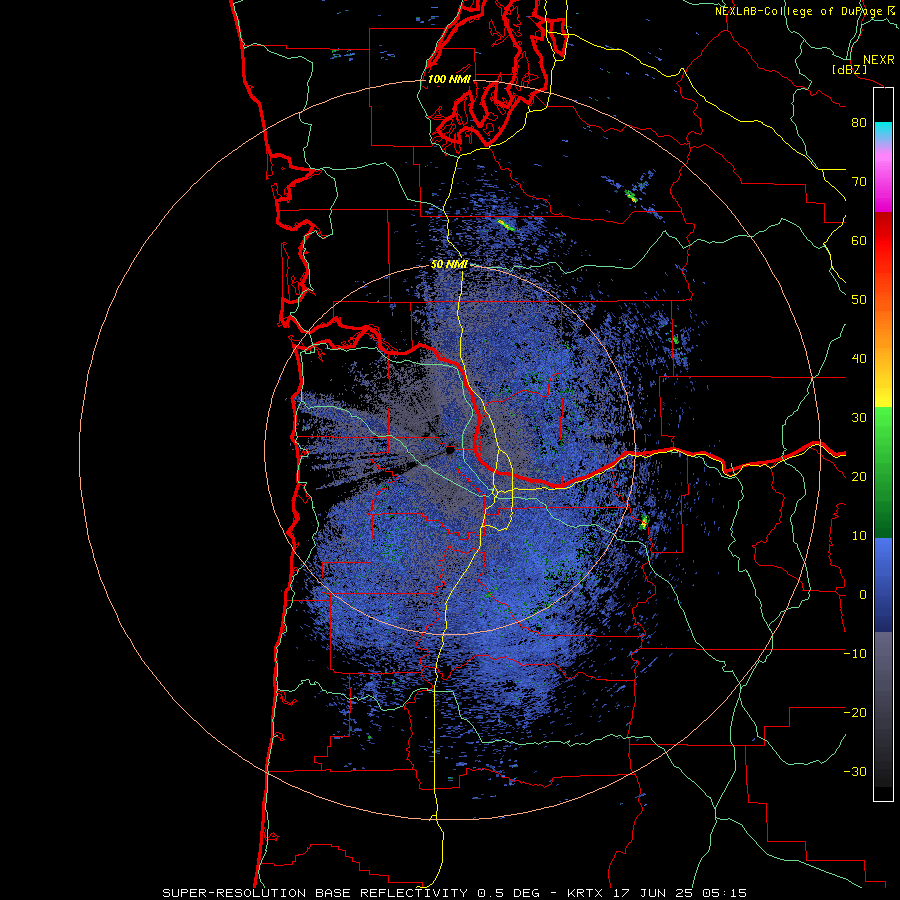900x900 pixels.
Task: Click the "[dBZ]" units label
Action: coord(849,69)
